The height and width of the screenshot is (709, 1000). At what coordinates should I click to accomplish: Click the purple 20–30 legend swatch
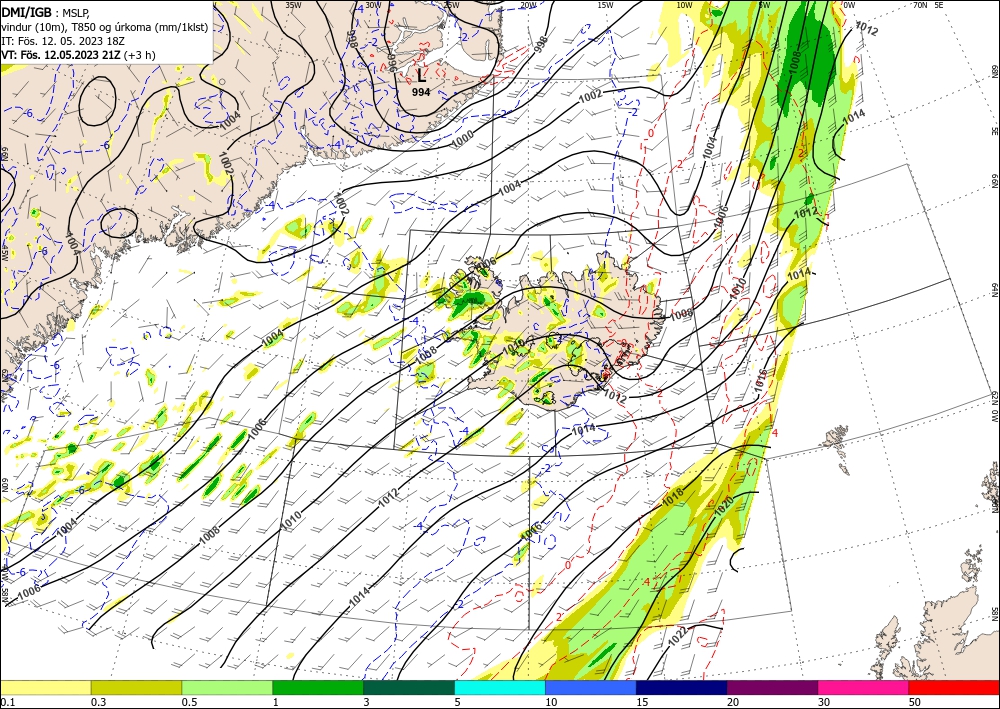(772, 688)
